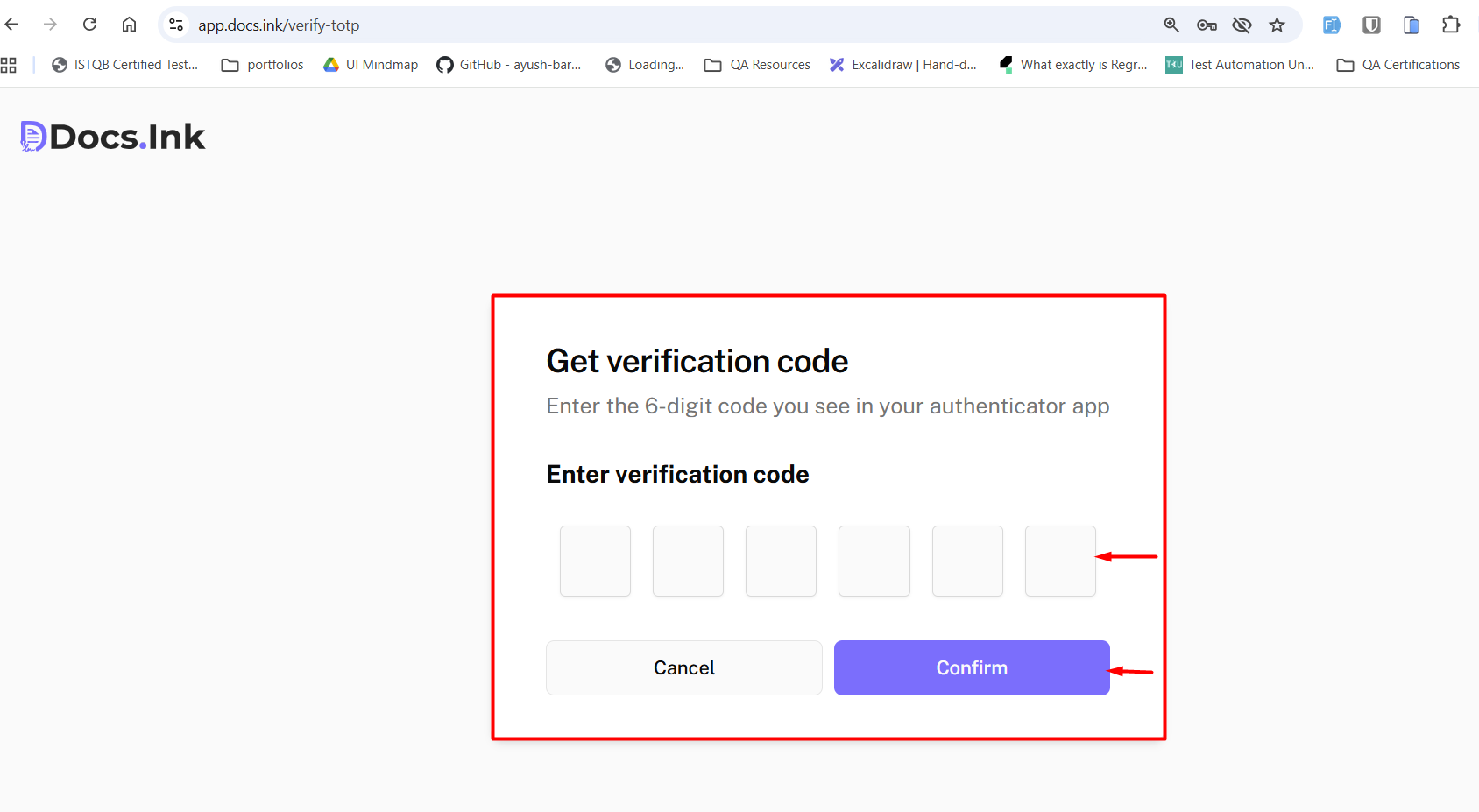Reload the current page
1479x812 pixels.
click(x=89, y=25)
